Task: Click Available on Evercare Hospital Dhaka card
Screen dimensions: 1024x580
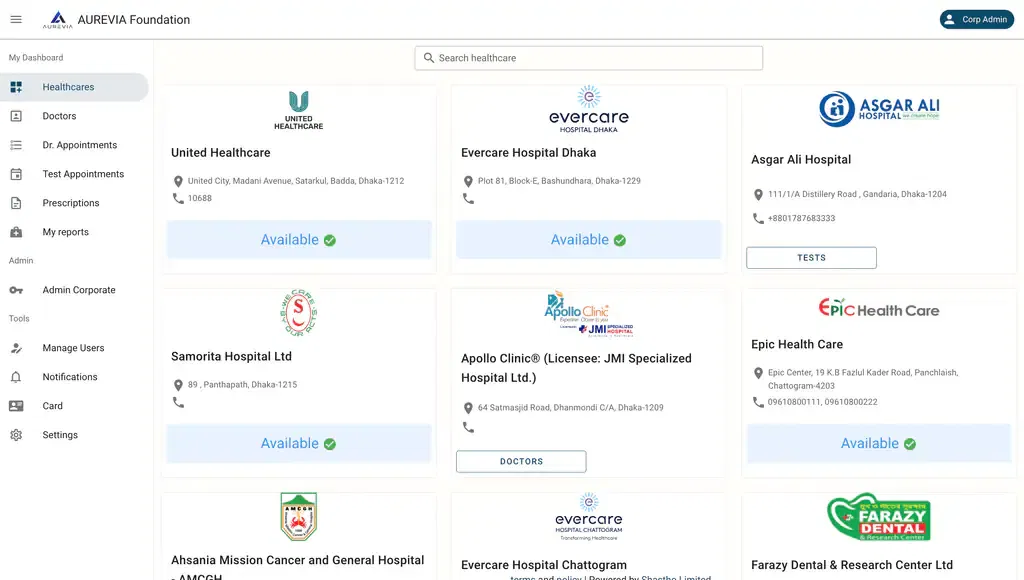Action: (x=588, y=240)
